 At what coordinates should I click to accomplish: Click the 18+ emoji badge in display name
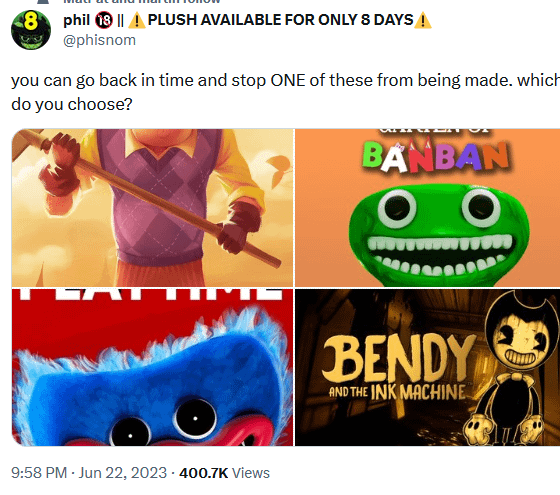click(x=104, y=20)
